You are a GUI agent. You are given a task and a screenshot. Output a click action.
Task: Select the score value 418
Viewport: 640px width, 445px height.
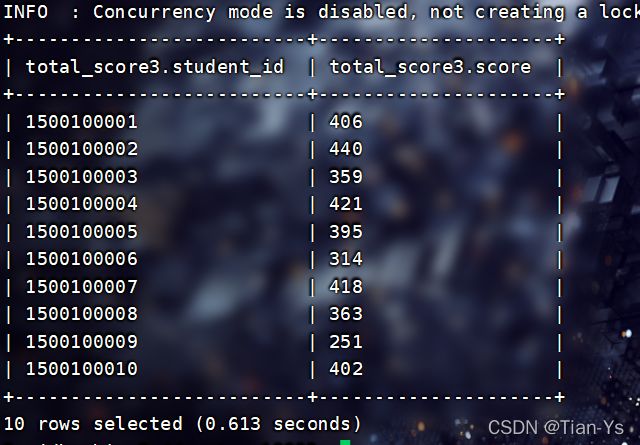346,287
